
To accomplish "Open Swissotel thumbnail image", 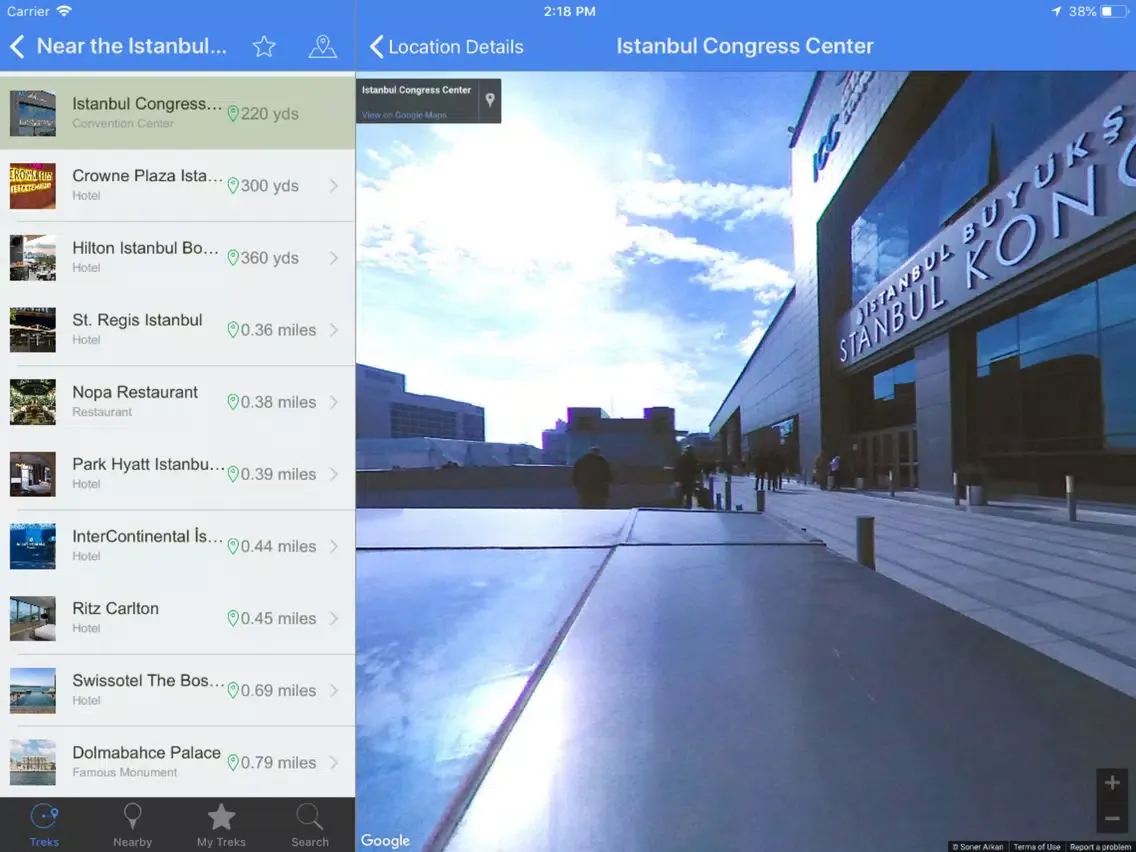I will click(33, 690).
